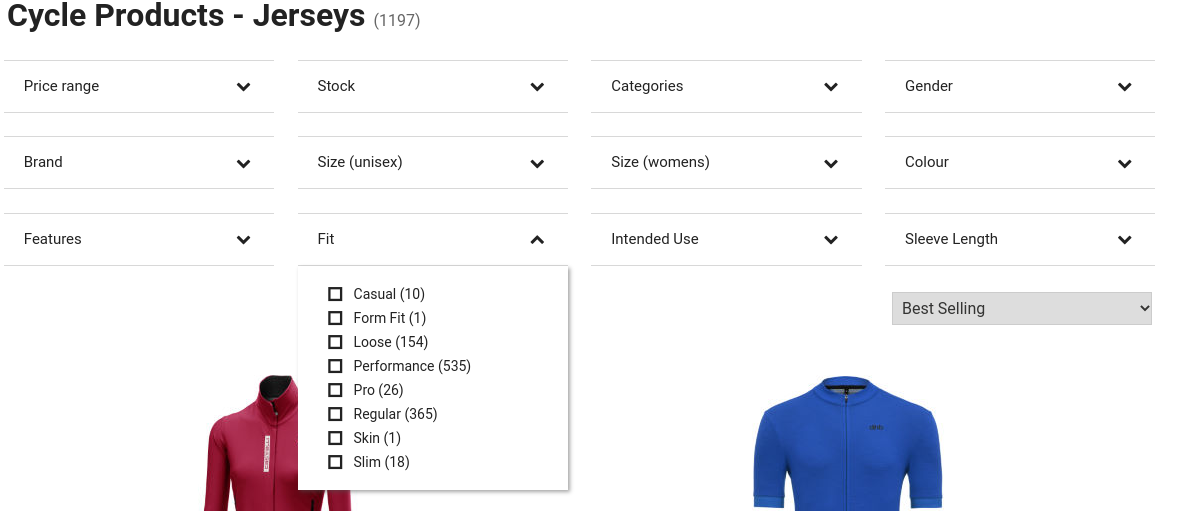
Task: Expand the Price range filter chevron
Action: (x=243, y=87)
